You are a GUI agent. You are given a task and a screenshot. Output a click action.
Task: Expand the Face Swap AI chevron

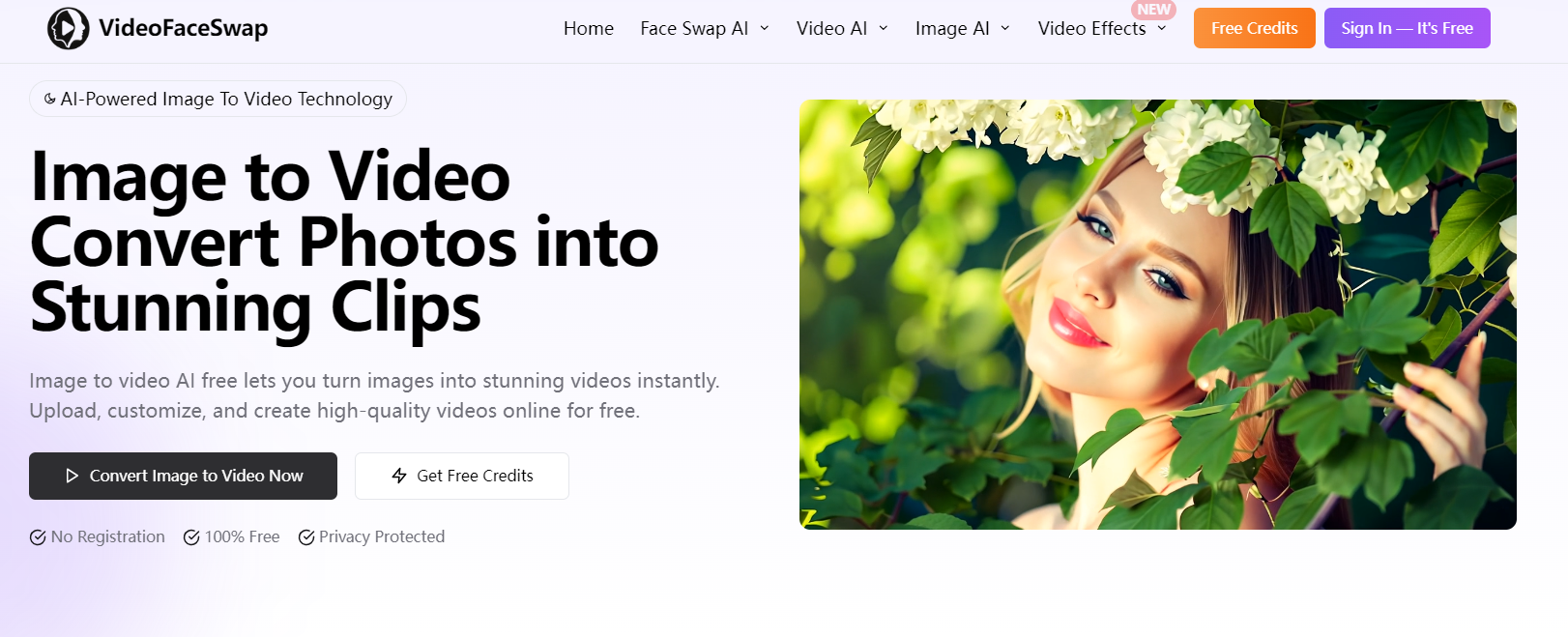(765, 28)
